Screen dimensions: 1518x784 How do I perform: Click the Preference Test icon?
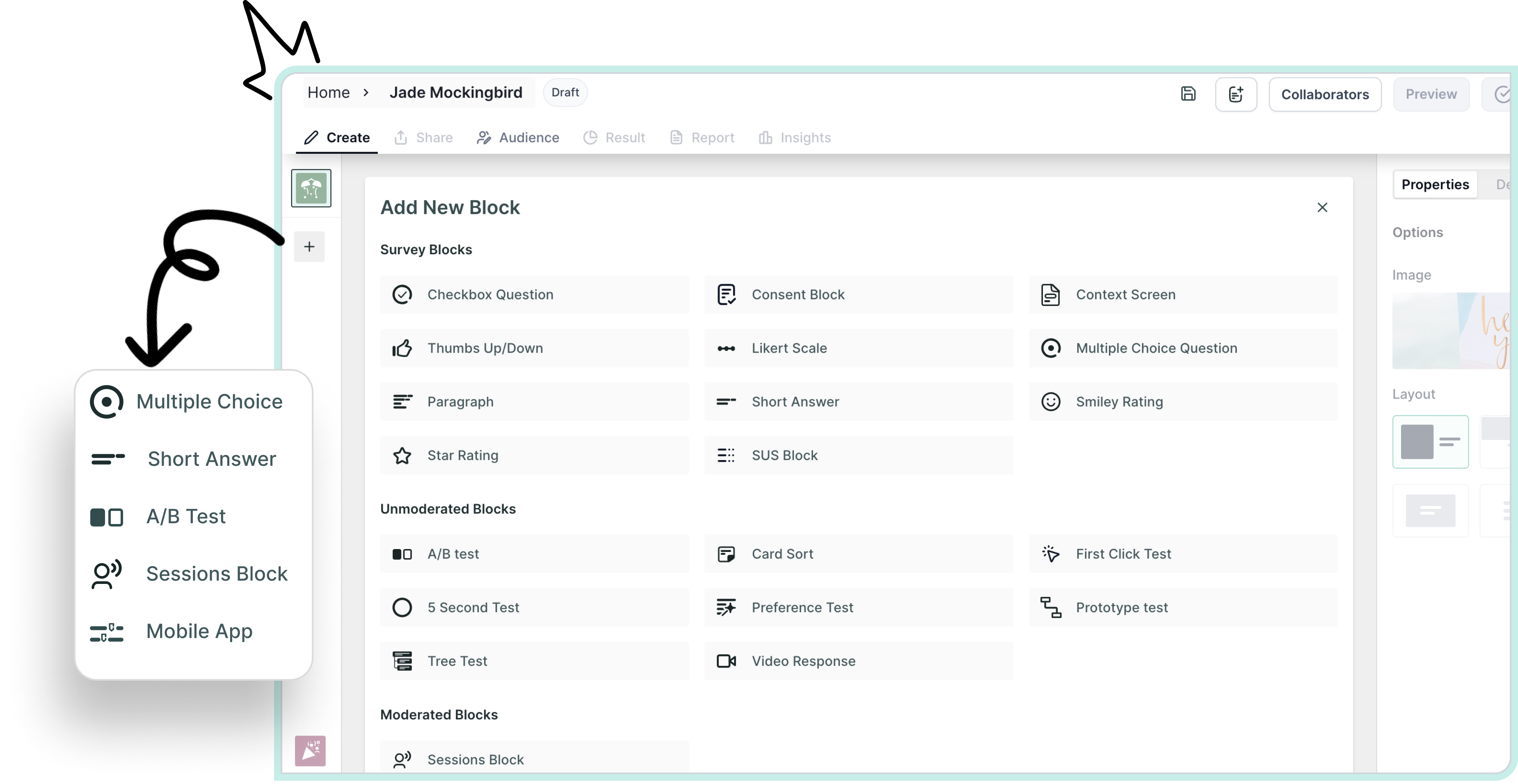pos(726,608)
